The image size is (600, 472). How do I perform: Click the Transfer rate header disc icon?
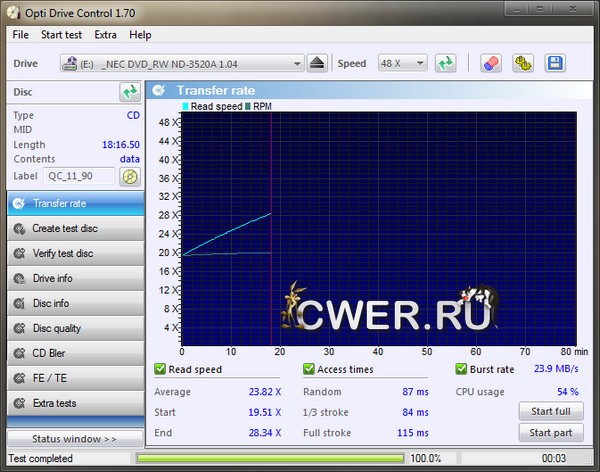pyautogui.click(x=159, y=91)
